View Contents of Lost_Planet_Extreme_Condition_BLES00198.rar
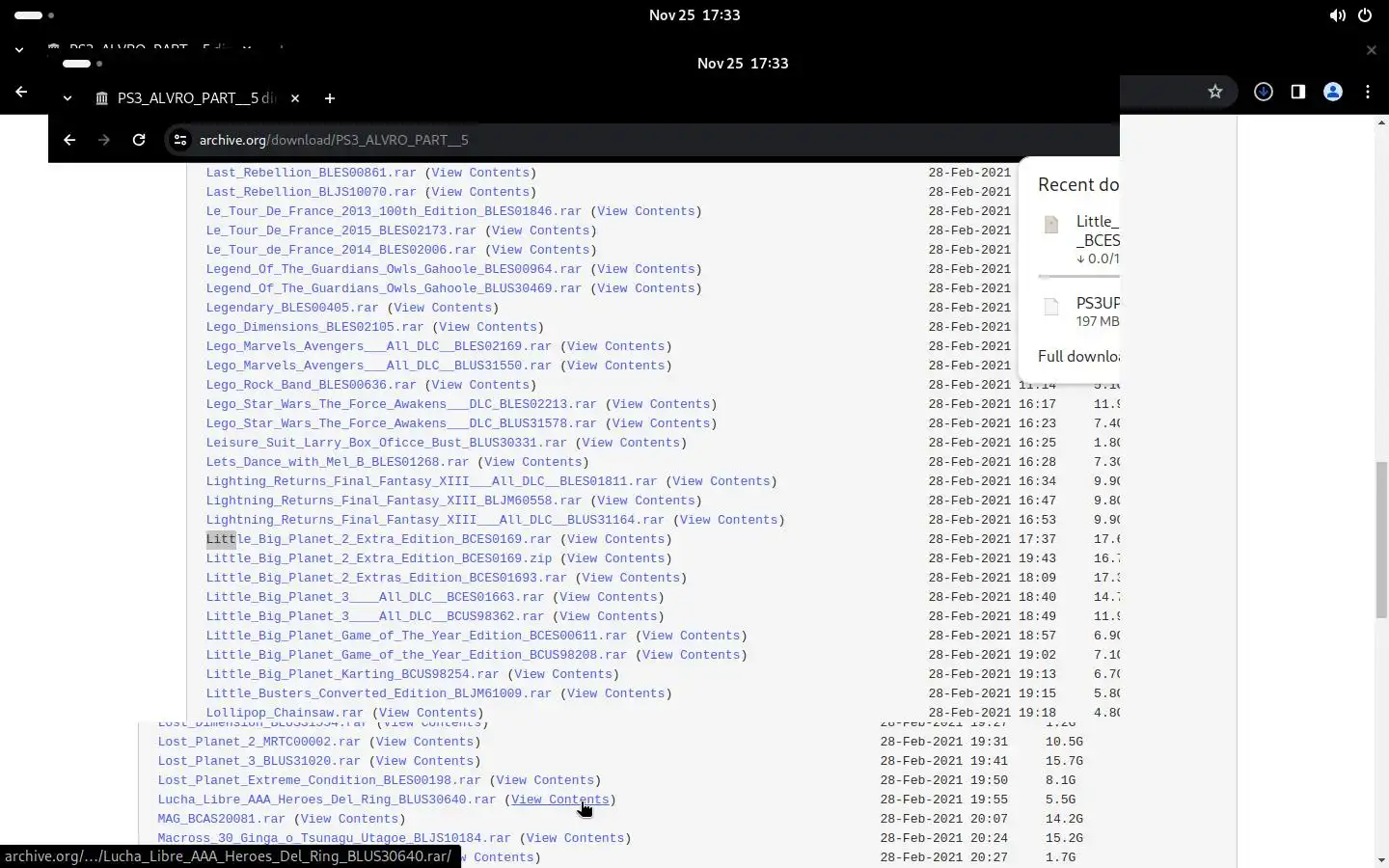This screenshot has width=1389, height=868. 545,780
